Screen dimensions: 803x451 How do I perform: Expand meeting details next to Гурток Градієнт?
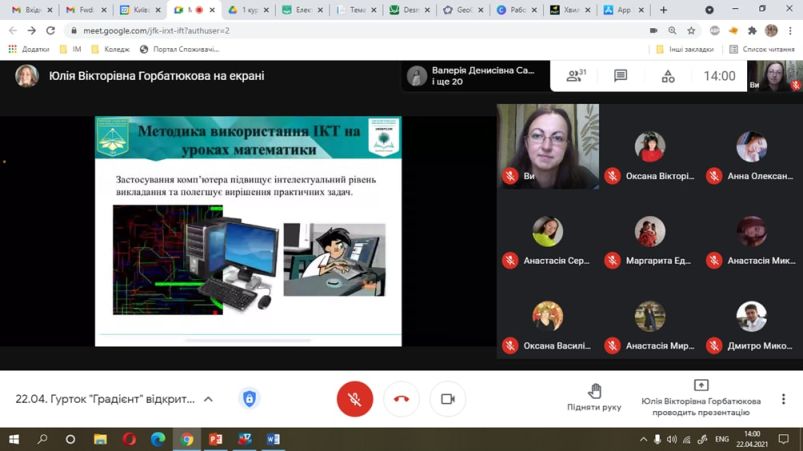point(208,399)
